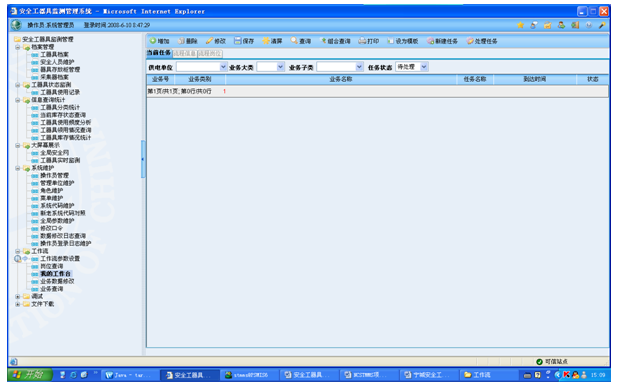Open 工器具实时监测 in the tree

60,160
